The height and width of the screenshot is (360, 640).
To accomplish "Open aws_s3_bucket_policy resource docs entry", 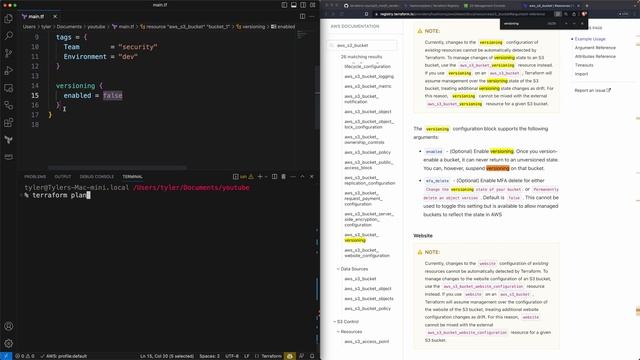I will (x=367, y=152).
